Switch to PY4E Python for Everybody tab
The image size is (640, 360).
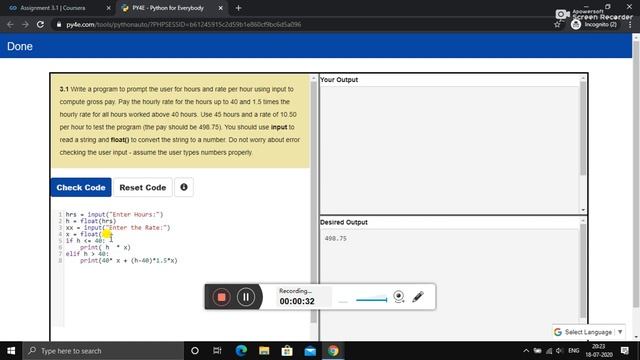(168, 8)
